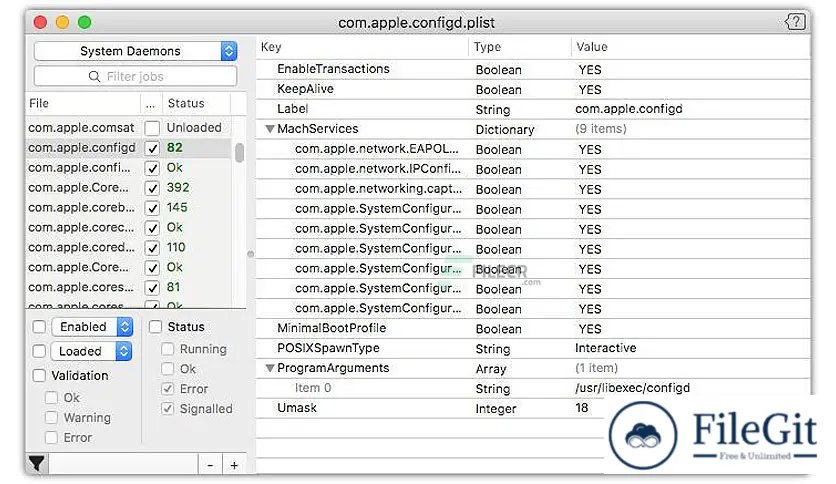Image resolution: width=836 pixels, height=484 pixels.
Task: Check the Validation filter checkbox
Action: tap(39, 376)
